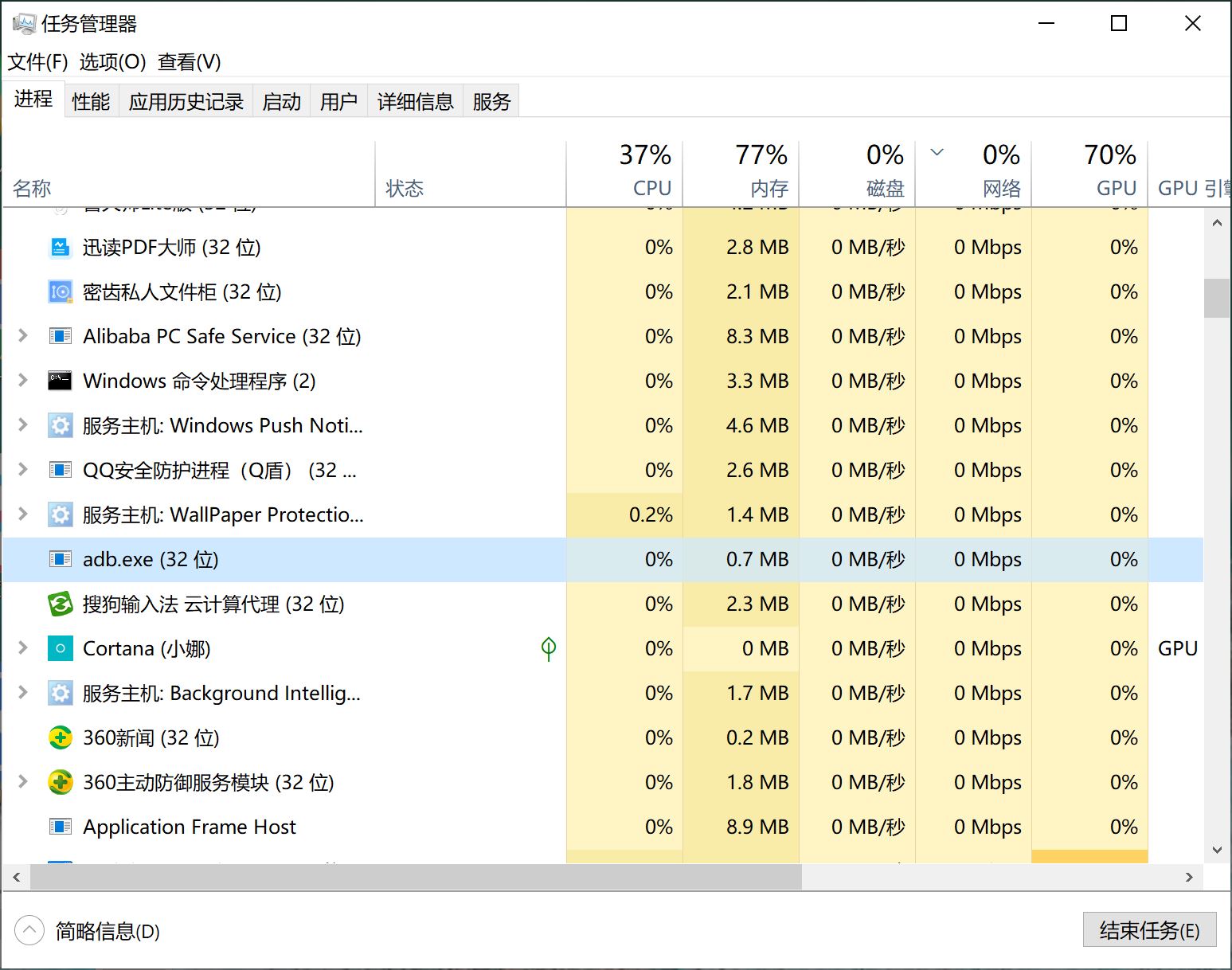Click the adb.exe process icon
The image size is (1232, 970).
pos(60,560)
